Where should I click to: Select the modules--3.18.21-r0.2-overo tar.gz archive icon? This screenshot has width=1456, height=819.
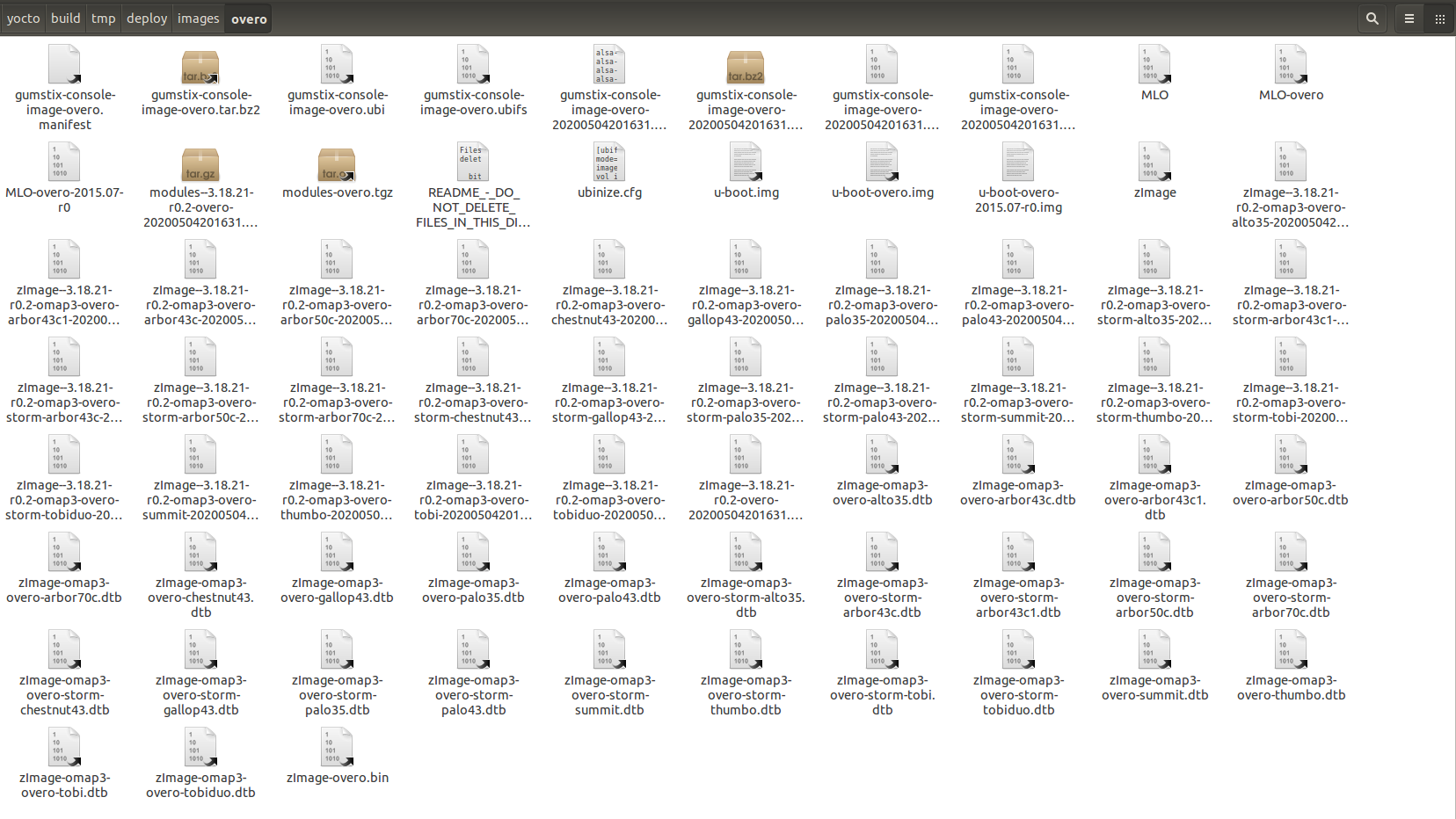(200, 163)
